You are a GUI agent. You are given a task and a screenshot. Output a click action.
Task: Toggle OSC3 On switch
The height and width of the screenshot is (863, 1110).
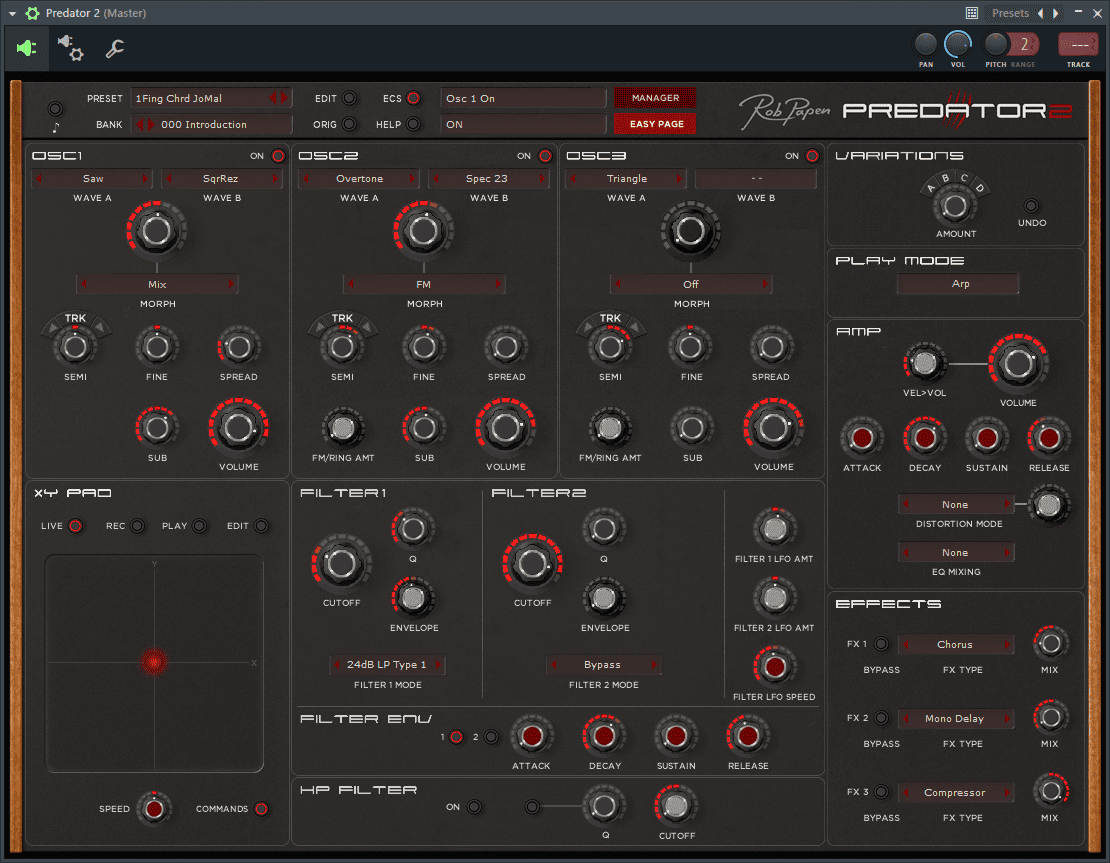pos(812,156)
